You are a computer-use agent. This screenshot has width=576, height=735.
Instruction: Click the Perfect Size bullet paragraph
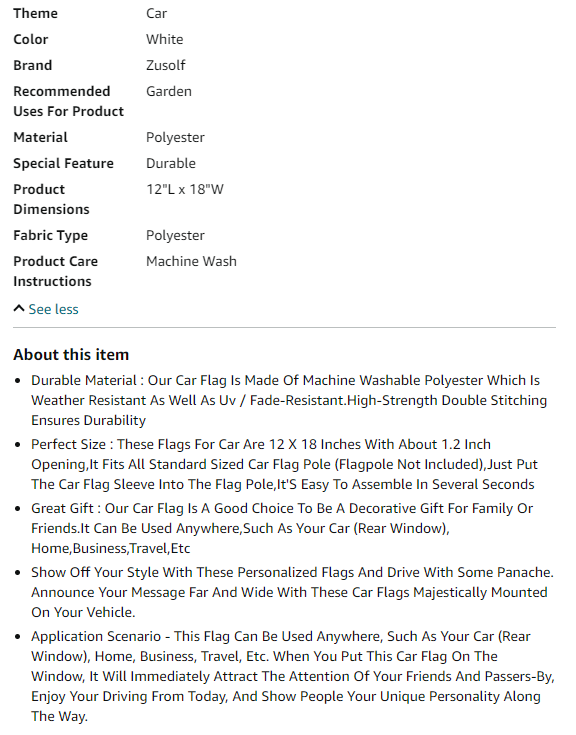point(284,464)
